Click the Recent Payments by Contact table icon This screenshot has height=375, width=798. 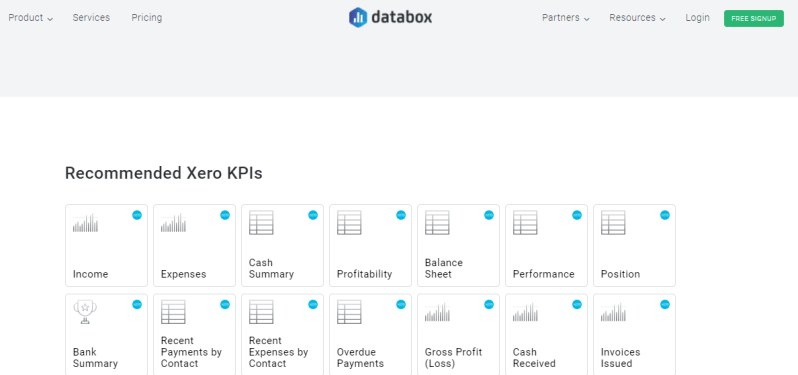click(173, 312)
